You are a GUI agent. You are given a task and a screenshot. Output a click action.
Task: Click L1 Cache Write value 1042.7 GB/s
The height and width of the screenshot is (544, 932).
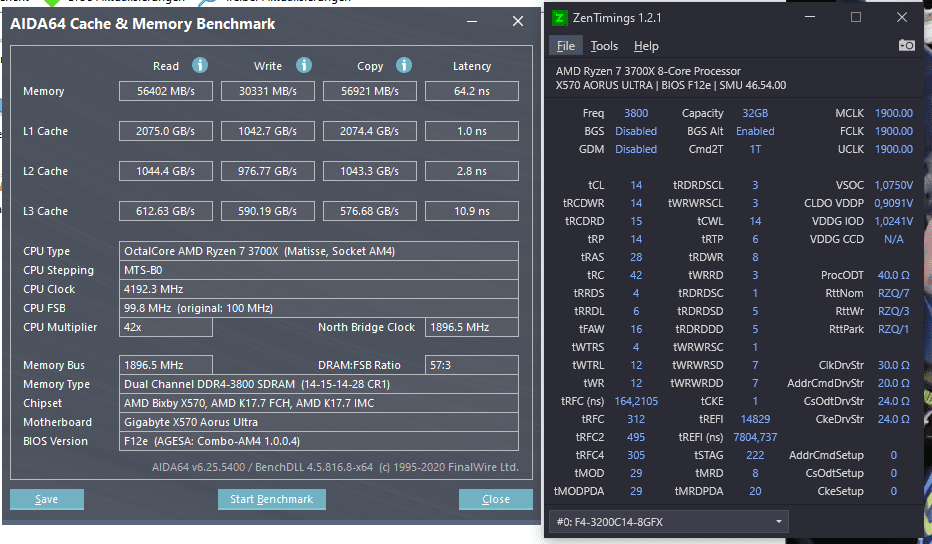[x=267, y=131]
